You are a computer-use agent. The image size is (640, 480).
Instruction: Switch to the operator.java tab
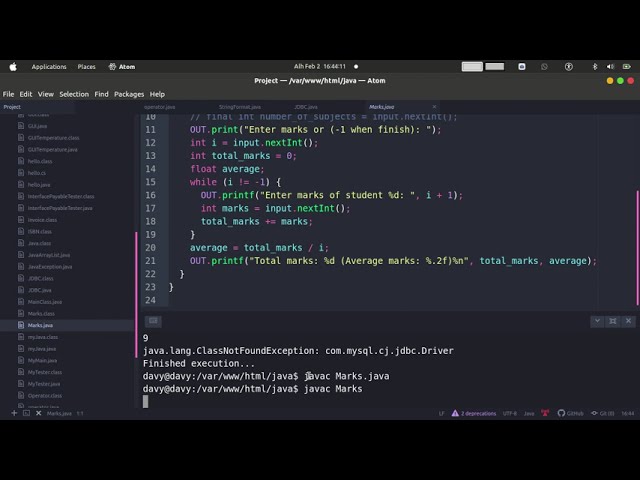pyautogui.click(x=160, y=107)
